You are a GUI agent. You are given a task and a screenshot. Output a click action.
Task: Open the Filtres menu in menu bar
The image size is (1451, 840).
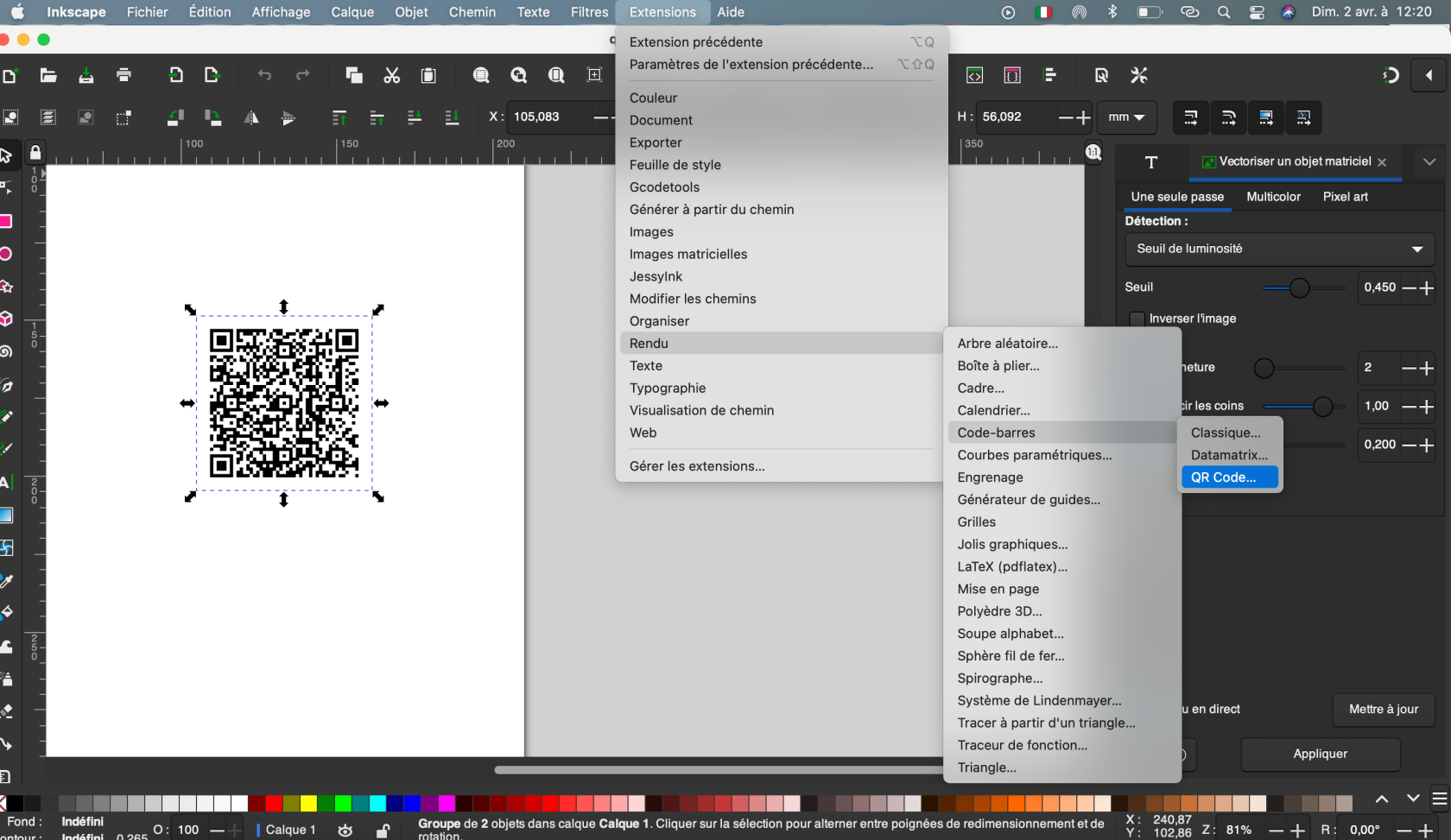tap(589, 12)
